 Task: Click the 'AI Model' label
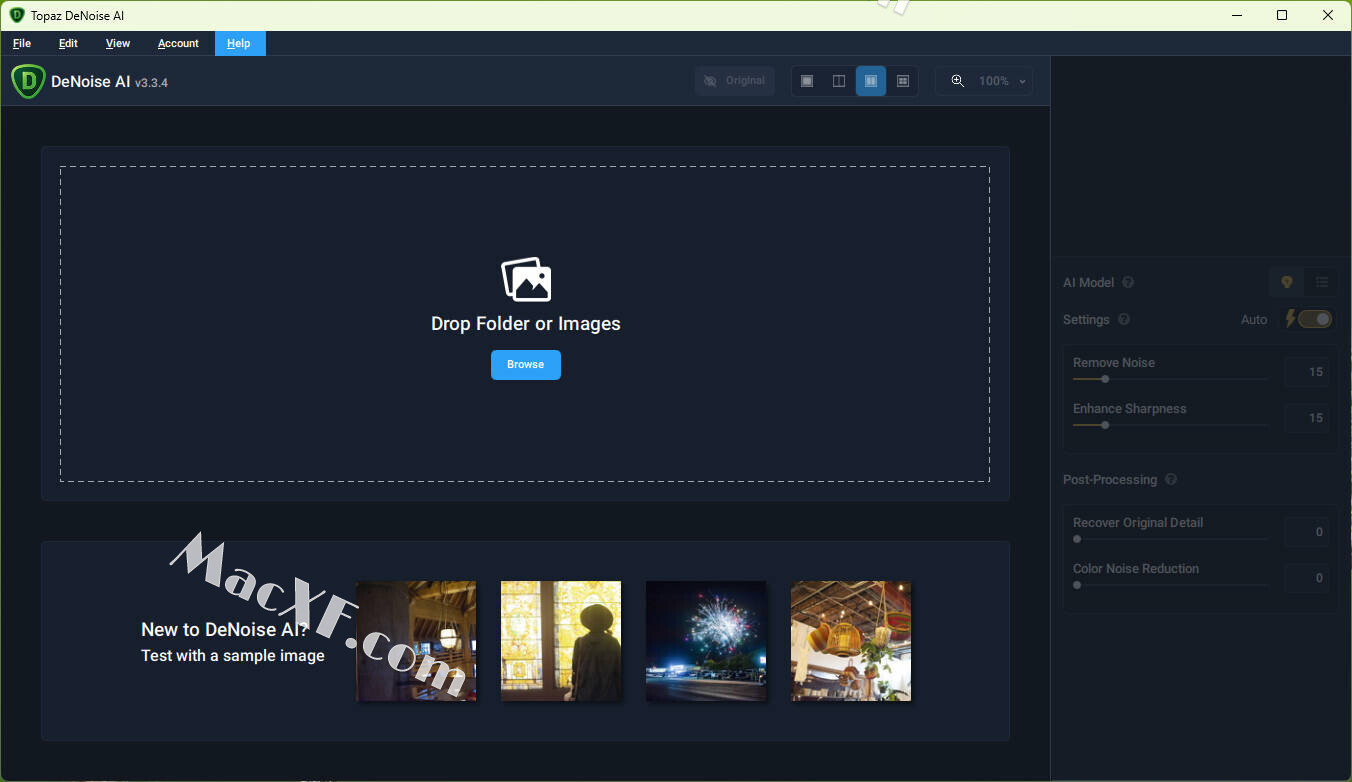(x=1088, y=283)
